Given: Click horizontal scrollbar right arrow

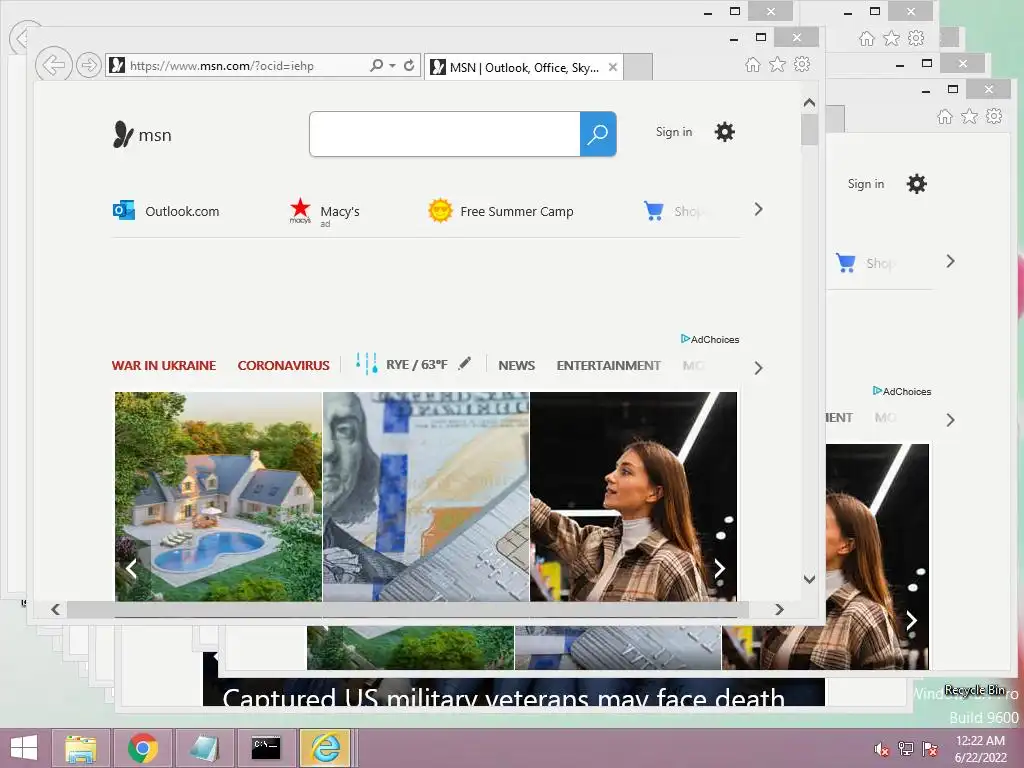Looking at the screenshot, I should tap(779, 609).
